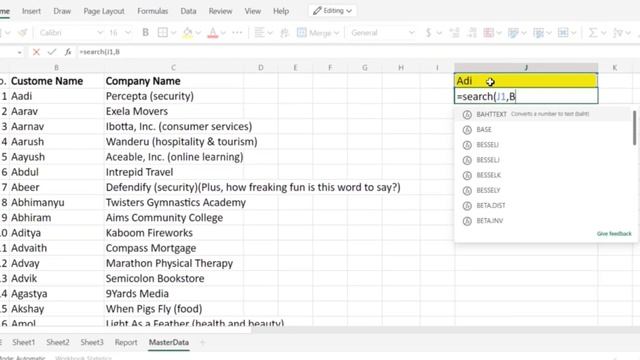Expand the fill color dropdown arrow
640x360 pixels.
coord(198,33)
